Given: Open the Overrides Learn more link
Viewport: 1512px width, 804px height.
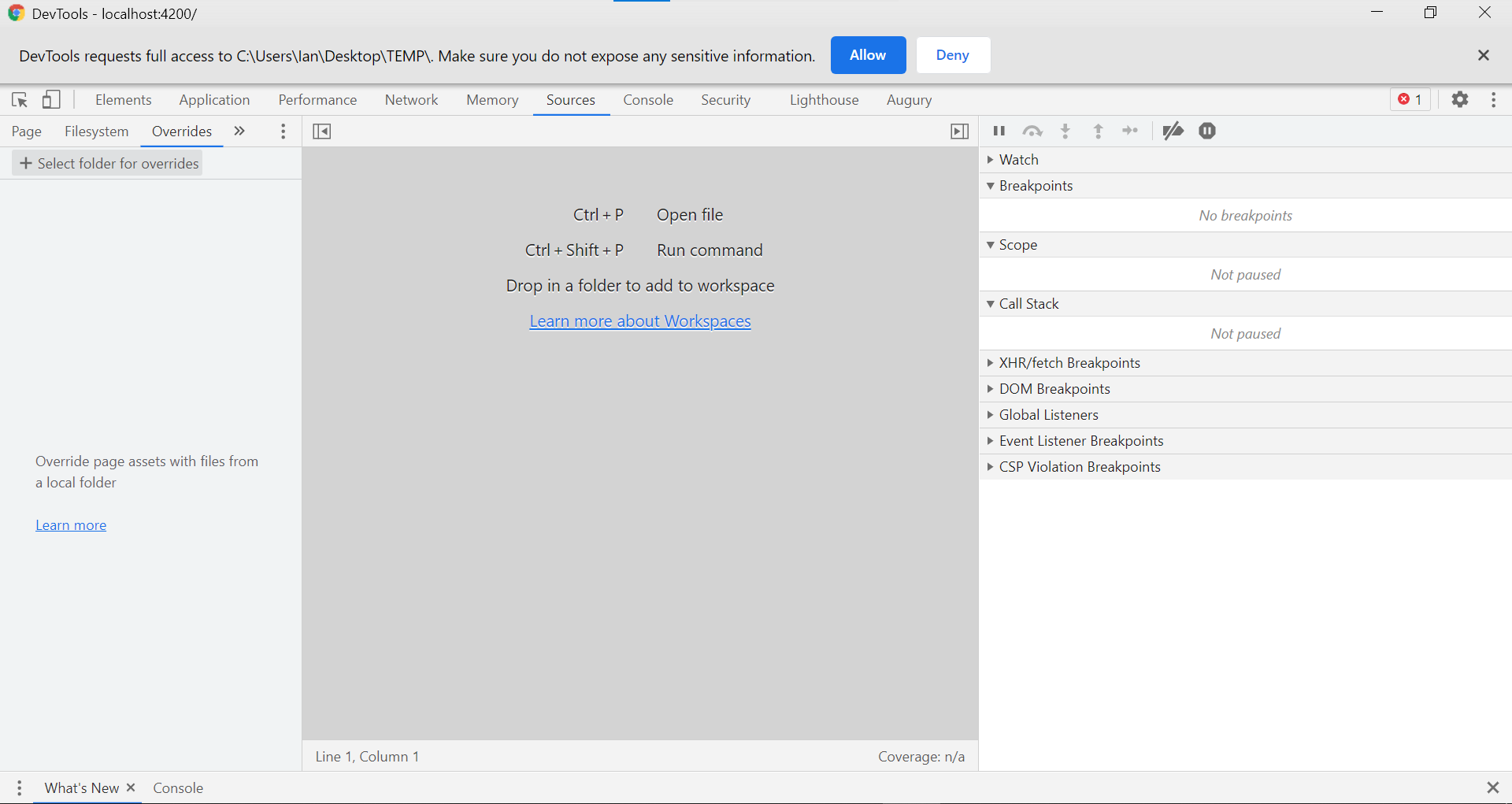Looking at the screenshot, I should point(71,525).
